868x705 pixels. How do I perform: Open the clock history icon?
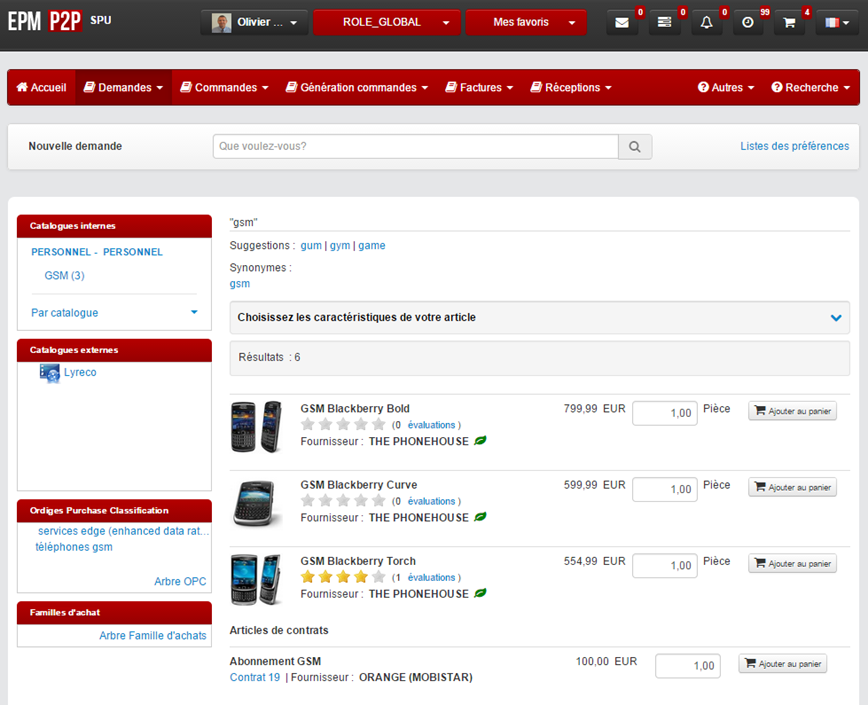pos(748,23)
